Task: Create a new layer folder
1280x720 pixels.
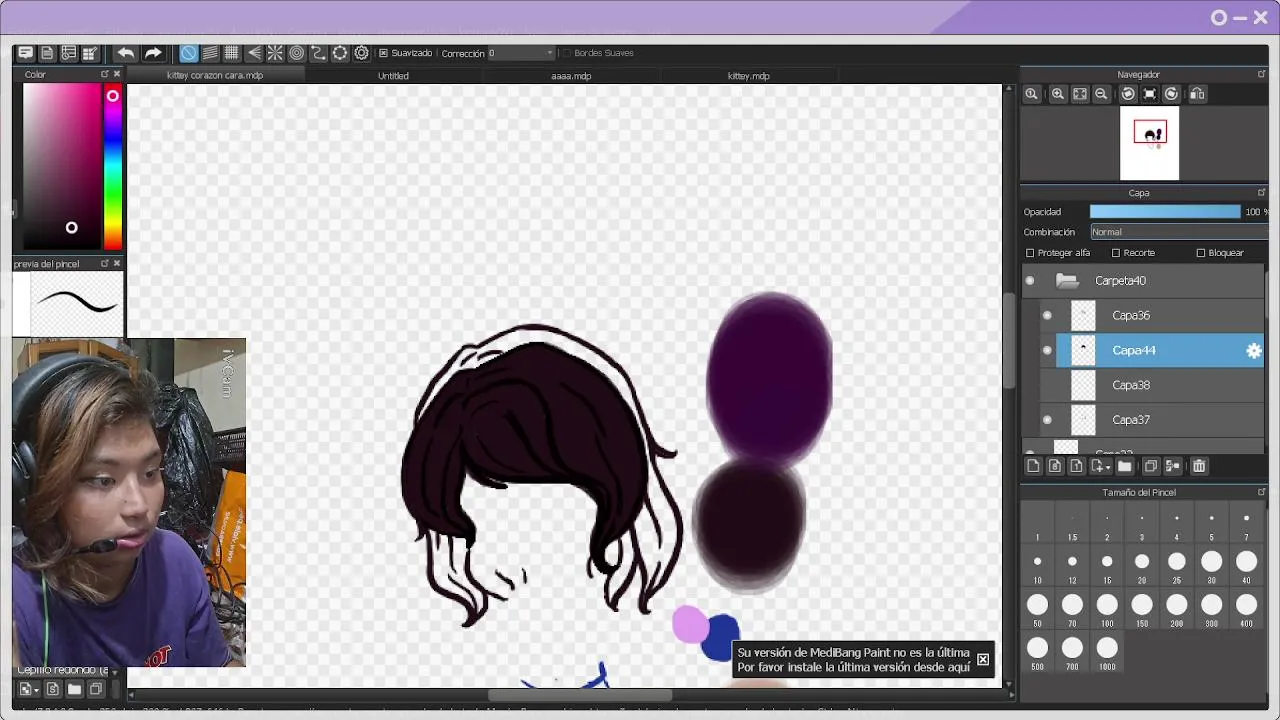Action: [x=1124, y=466]
